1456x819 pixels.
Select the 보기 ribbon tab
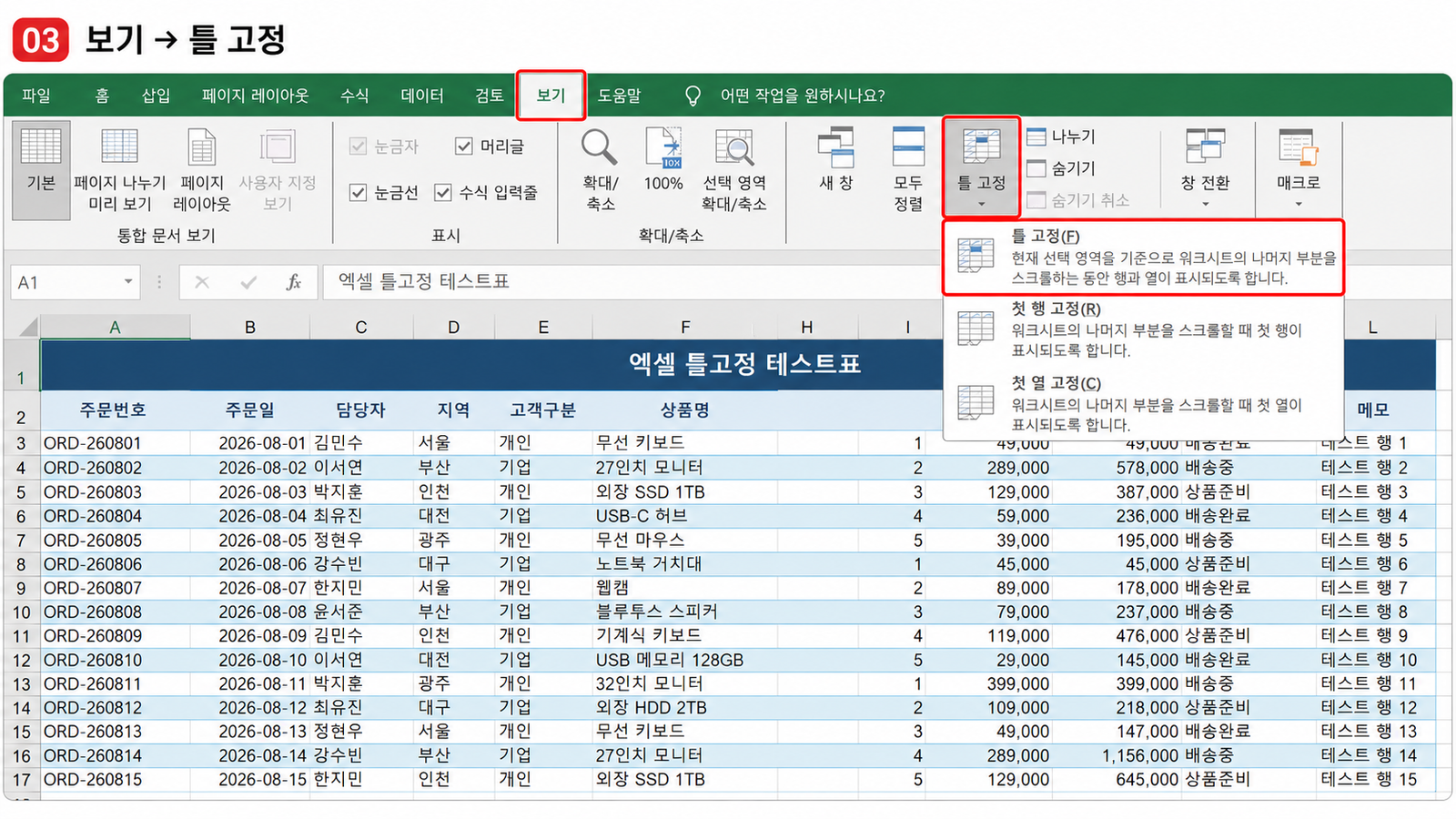point(551,96)
